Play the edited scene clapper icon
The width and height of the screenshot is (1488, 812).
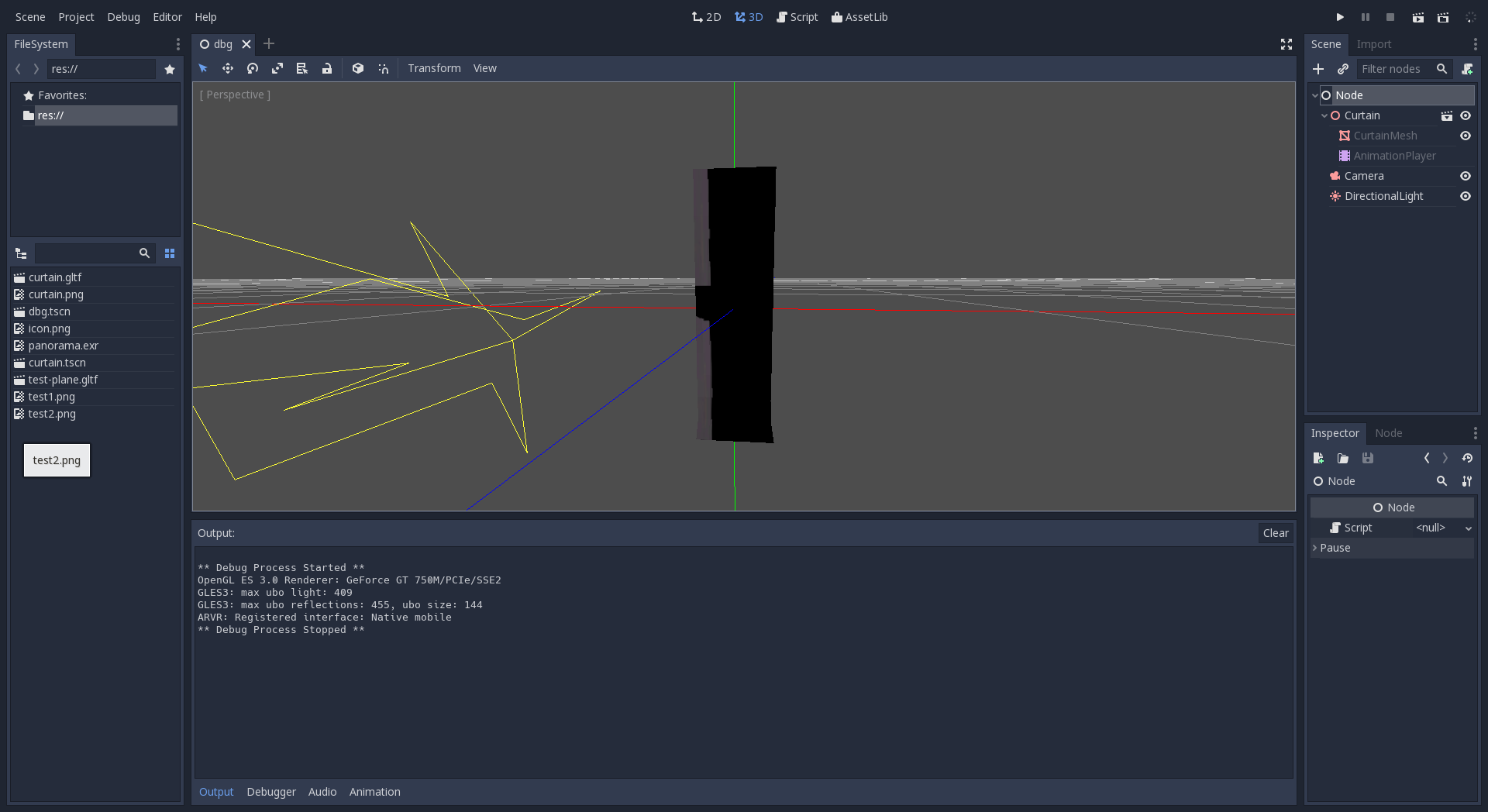1417,17
